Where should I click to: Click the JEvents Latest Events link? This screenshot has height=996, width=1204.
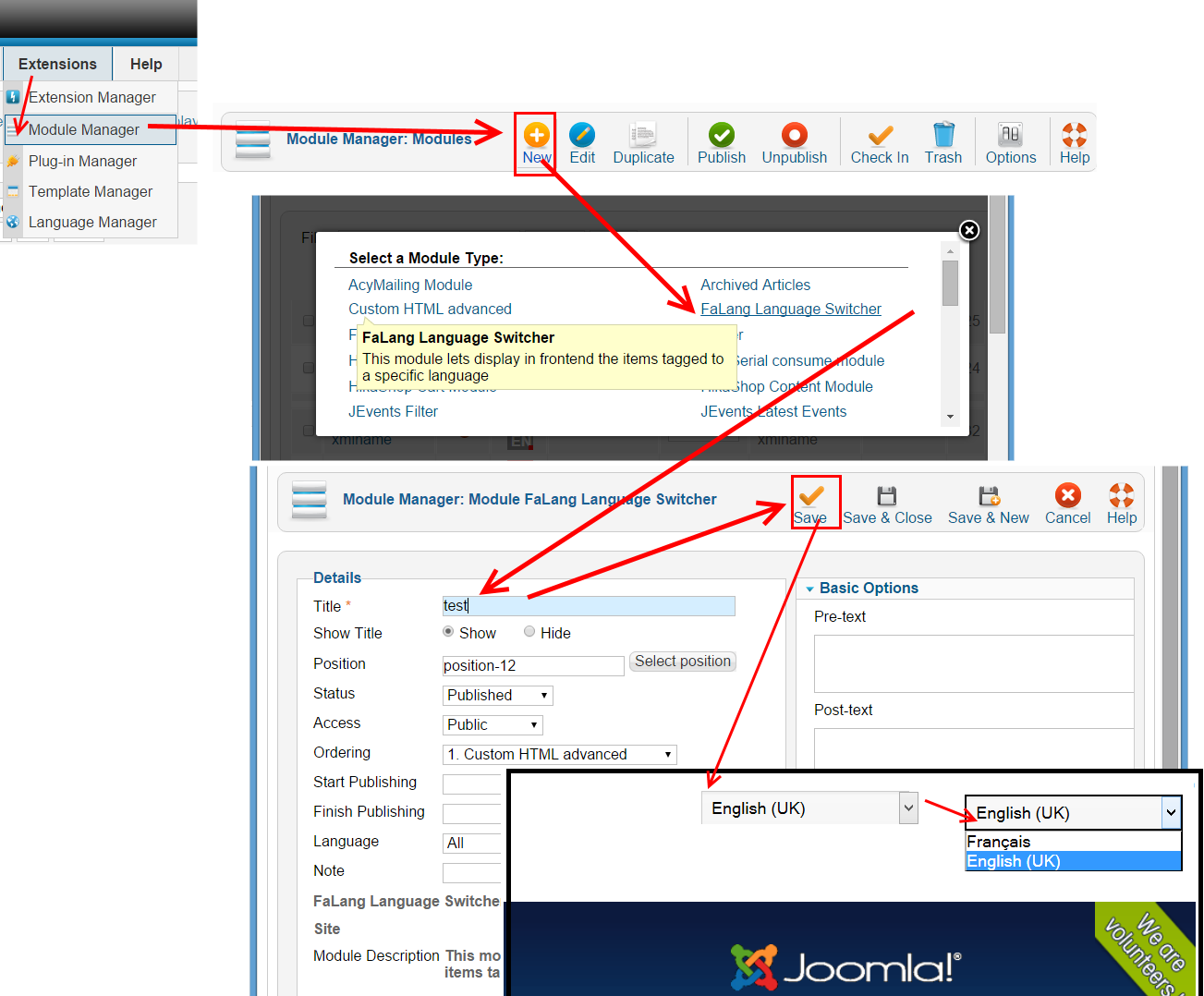(x=773, y=411)
